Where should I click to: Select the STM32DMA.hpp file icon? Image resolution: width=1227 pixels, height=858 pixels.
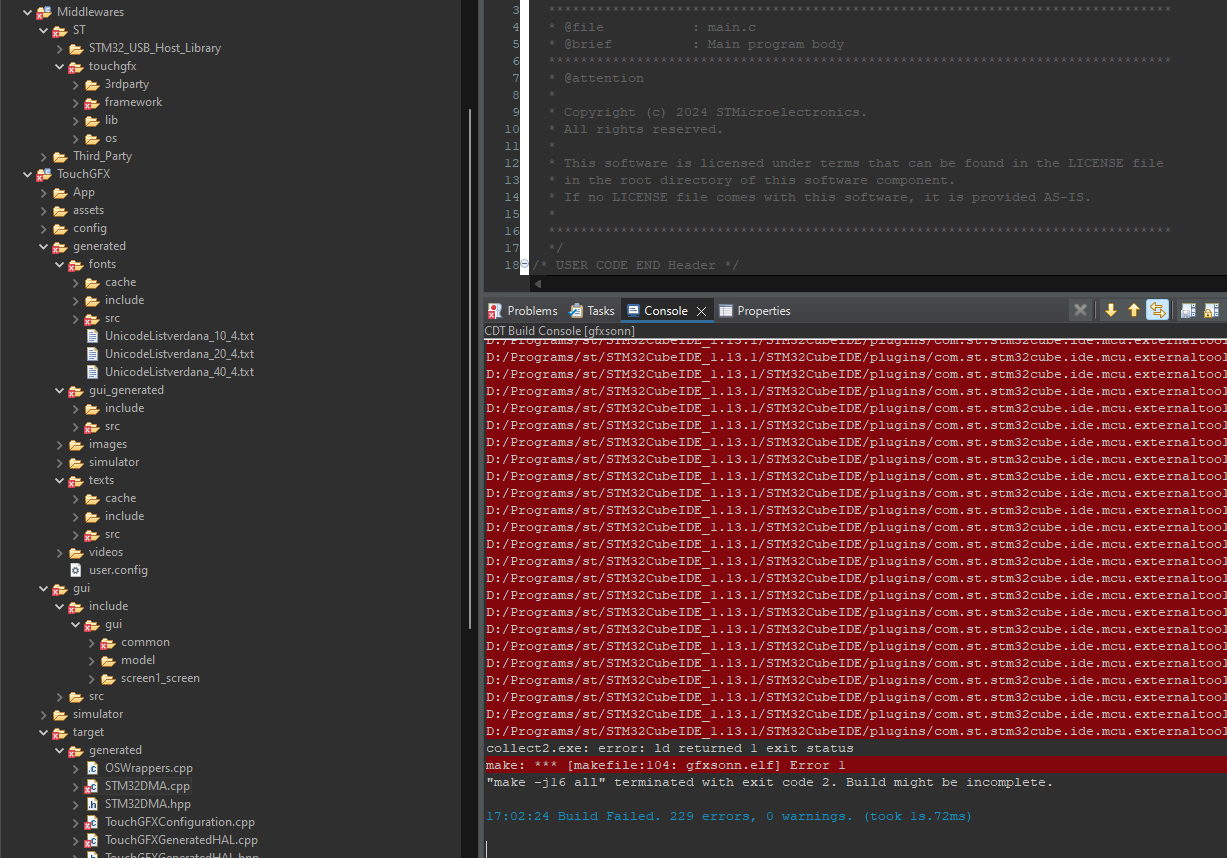(x=91, y=804)
